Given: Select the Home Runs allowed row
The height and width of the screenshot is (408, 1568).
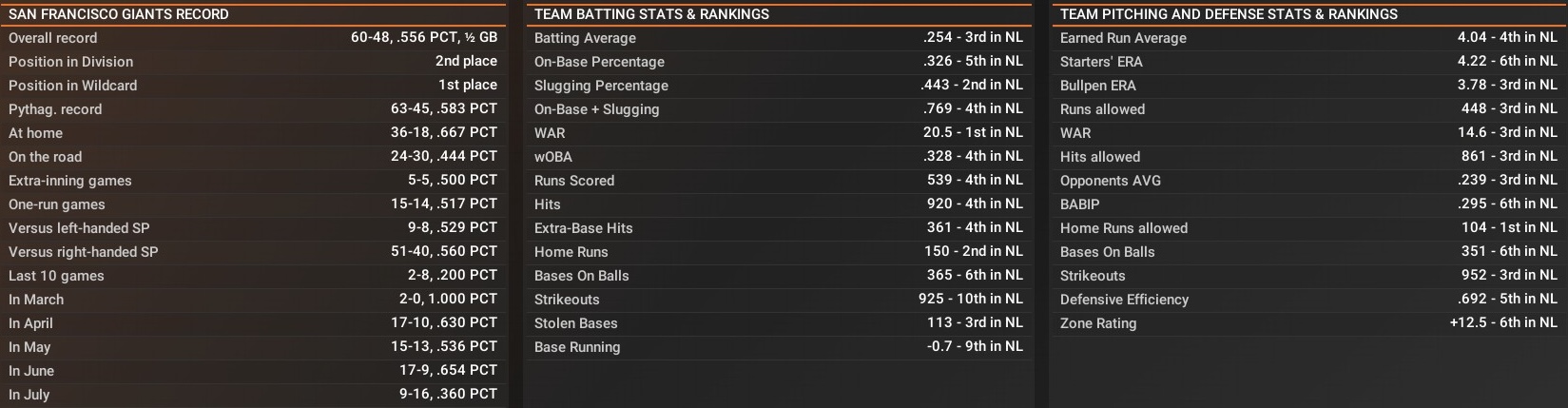Looking at the screenshot, I should [x=1307, y=228].
